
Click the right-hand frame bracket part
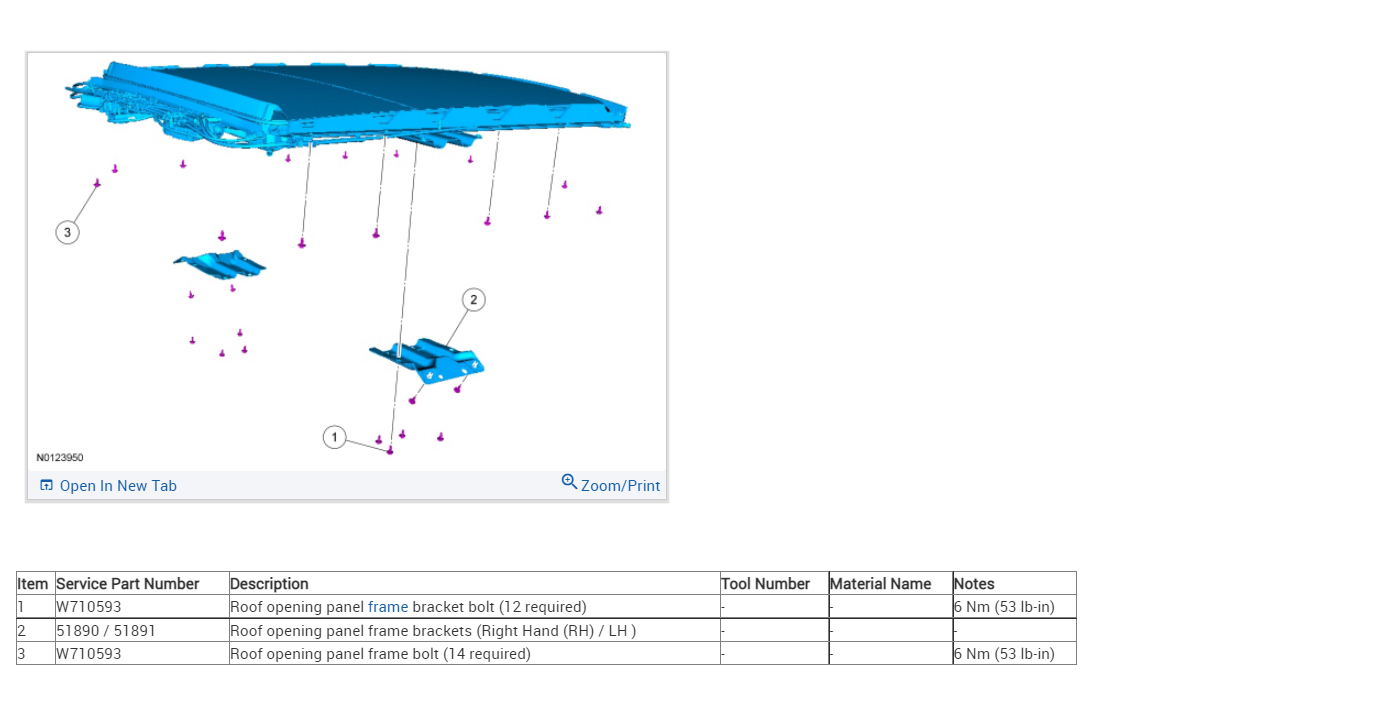428,360
